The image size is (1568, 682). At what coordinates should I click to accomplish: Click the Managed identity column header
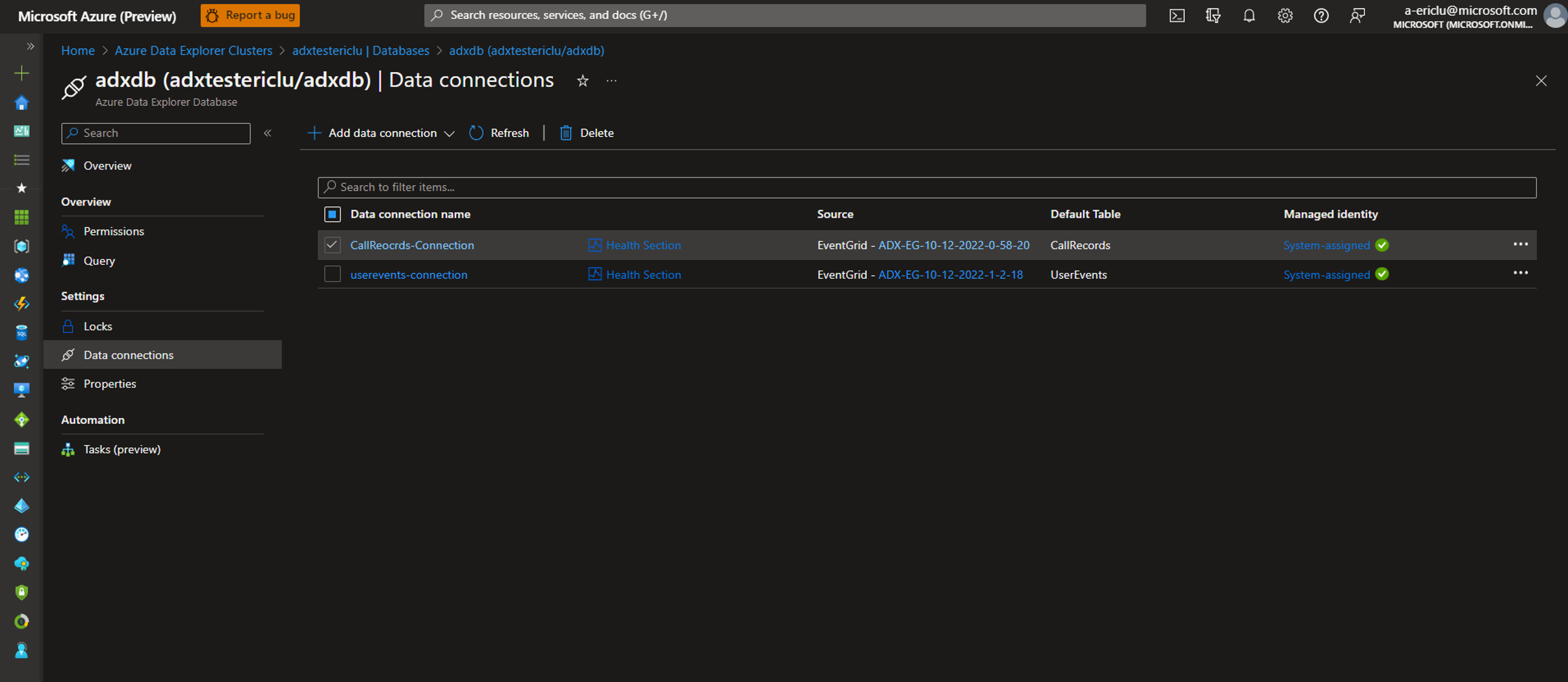(1330, 214)
